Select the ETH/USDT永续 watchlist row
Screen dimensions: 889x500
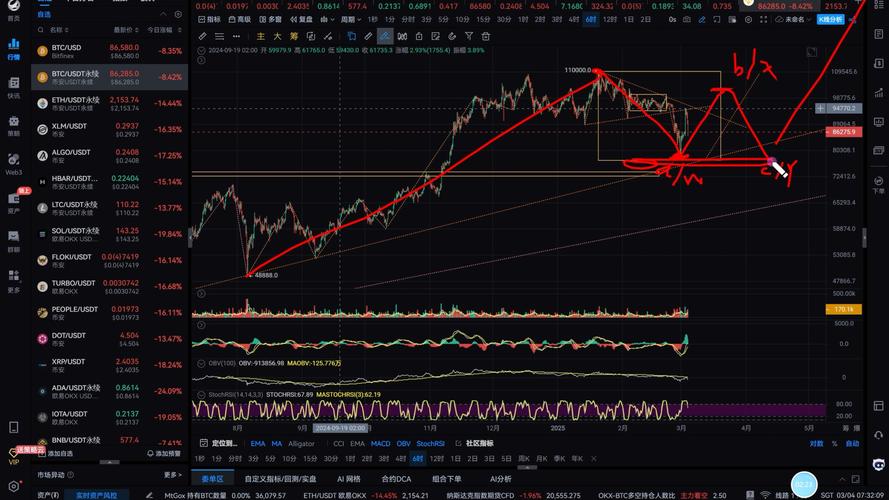pyautogui.click(x=109, y=103)
